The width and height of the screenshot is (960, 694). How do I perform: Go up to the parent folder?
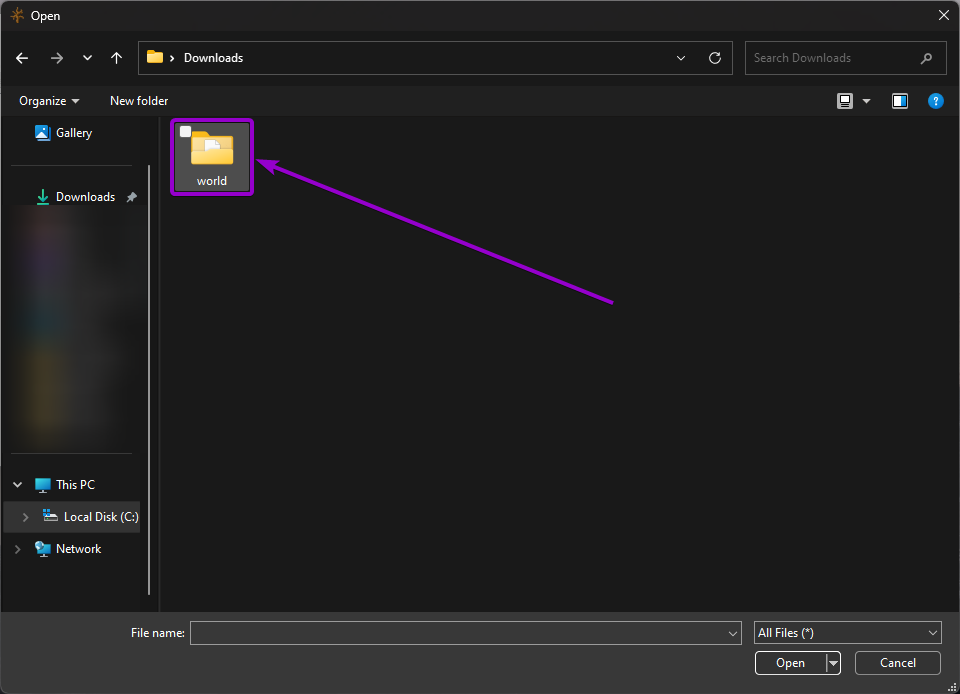point(116,58)
